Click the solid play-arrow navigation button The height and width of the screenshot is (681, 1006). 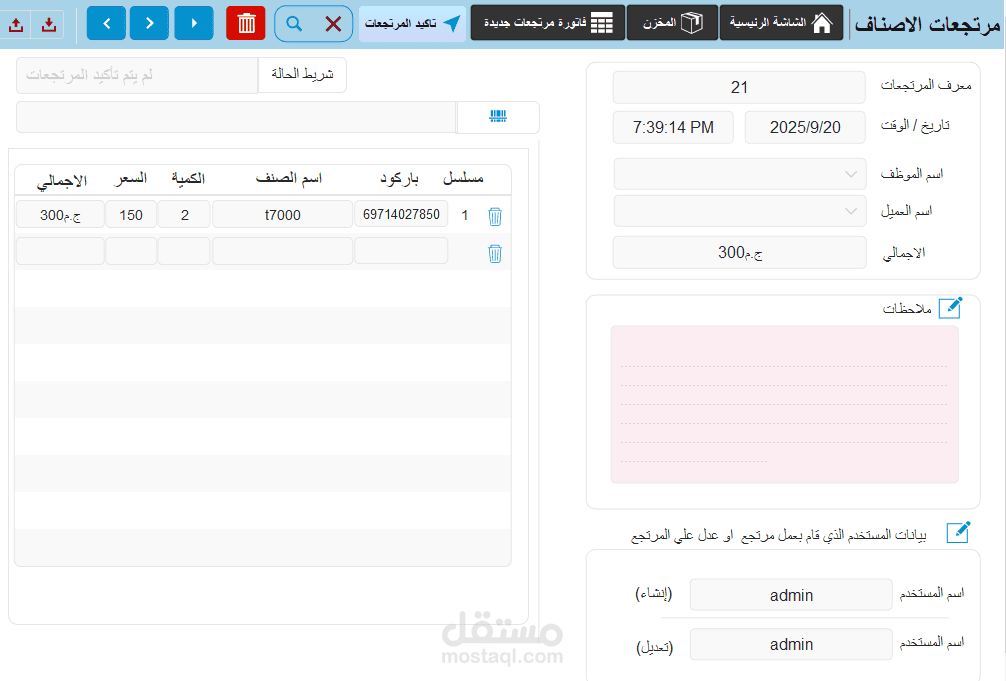(194, 24)
